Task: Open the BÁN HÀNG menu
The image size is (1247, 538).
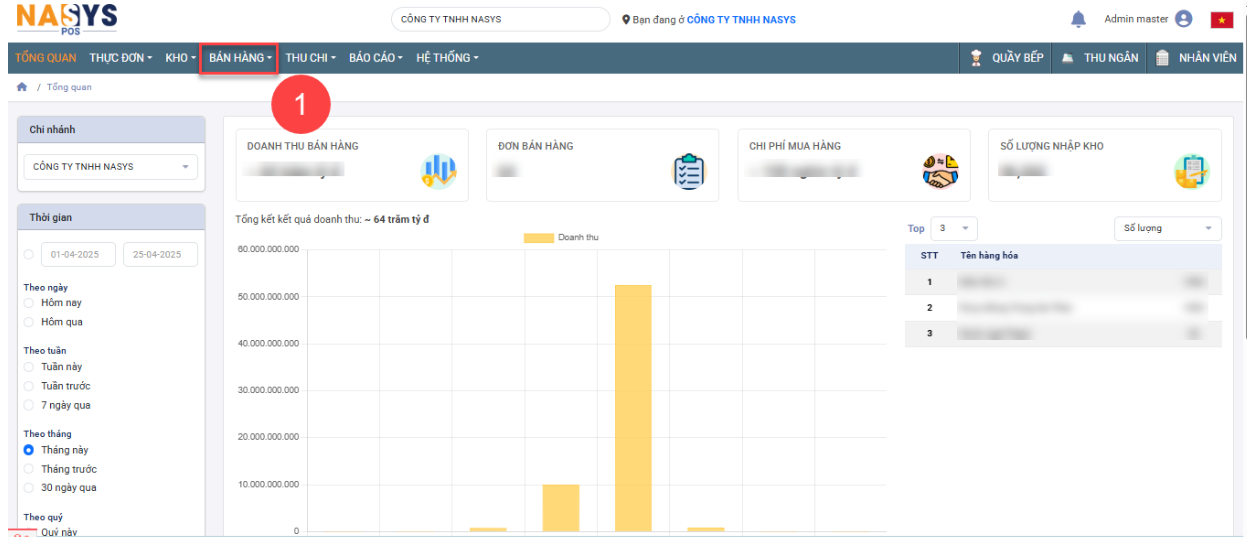Action: tap(239, 58)
